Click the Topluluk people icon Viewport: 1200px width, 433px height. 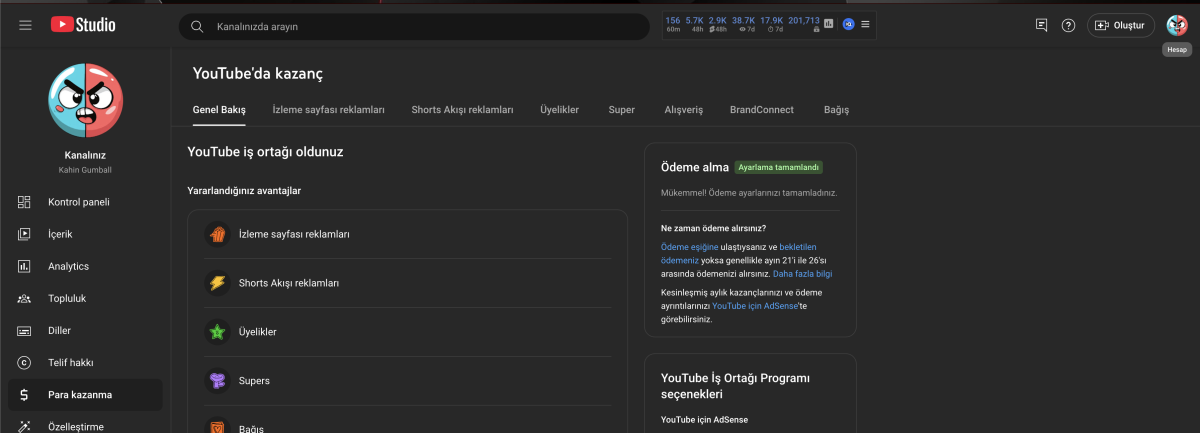pyautogui.click(x=24, y=298)
